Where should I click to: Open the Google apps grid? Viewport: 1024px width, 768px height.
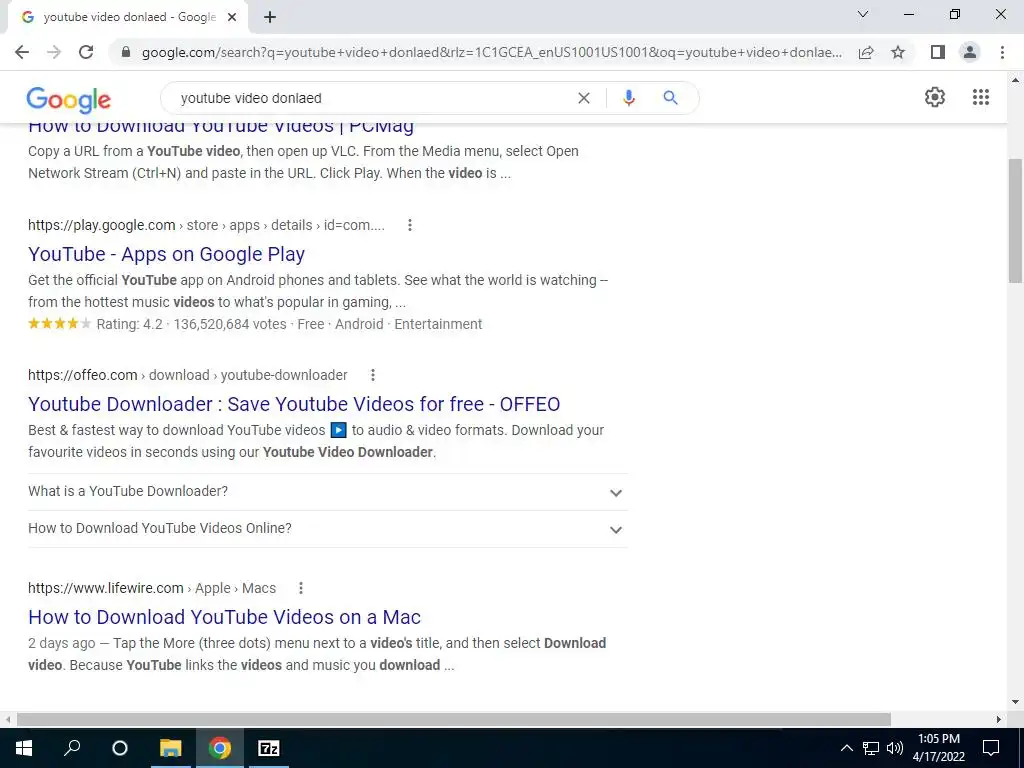(980, 97)
